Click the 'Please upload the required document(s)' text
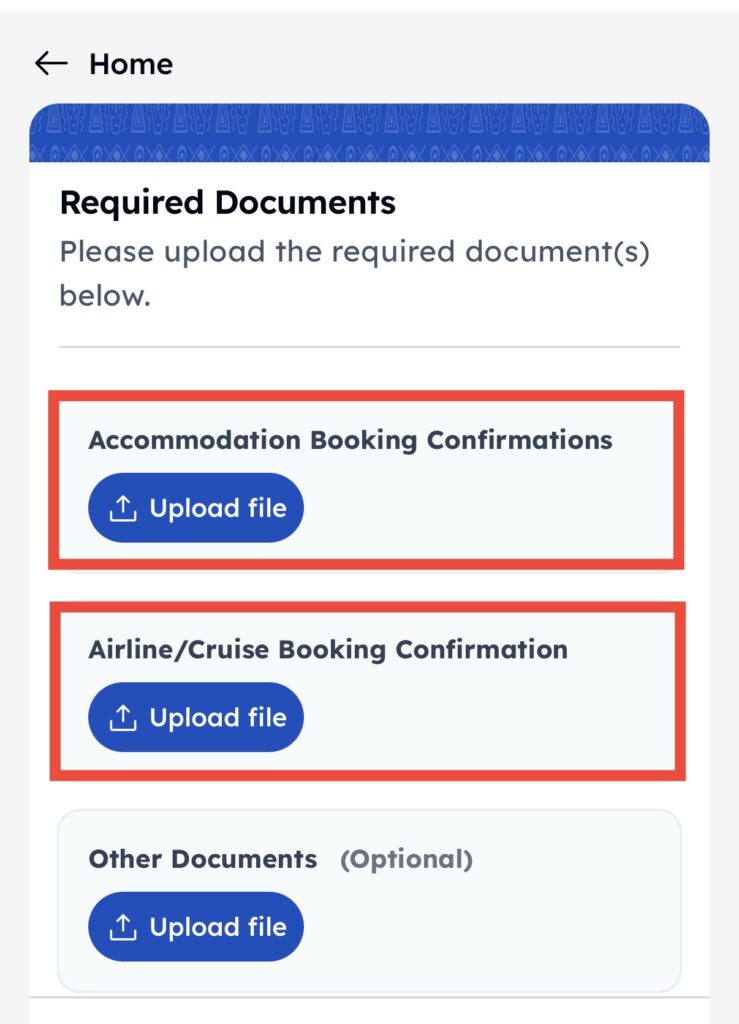The height and width of the screenshot is (1024, 739). click(x=354, y=251)
